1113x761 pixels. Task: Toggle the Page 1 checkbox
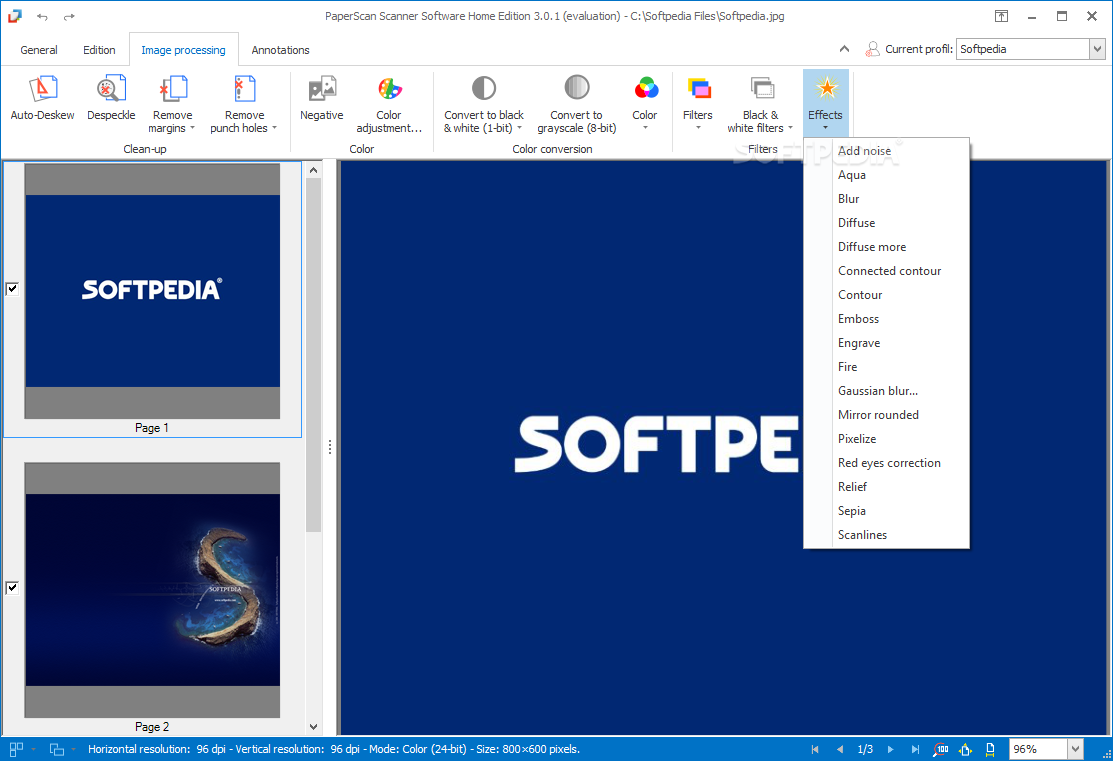click(12, 288)
